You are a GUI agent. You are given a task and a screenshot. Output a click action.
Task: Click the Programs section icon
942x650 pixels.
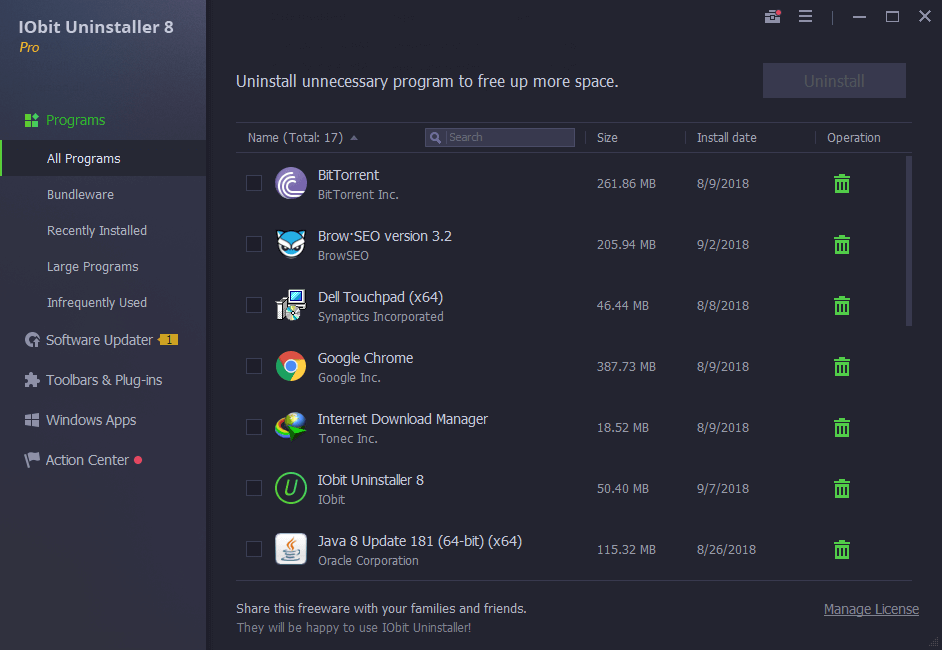coord(32,120)
